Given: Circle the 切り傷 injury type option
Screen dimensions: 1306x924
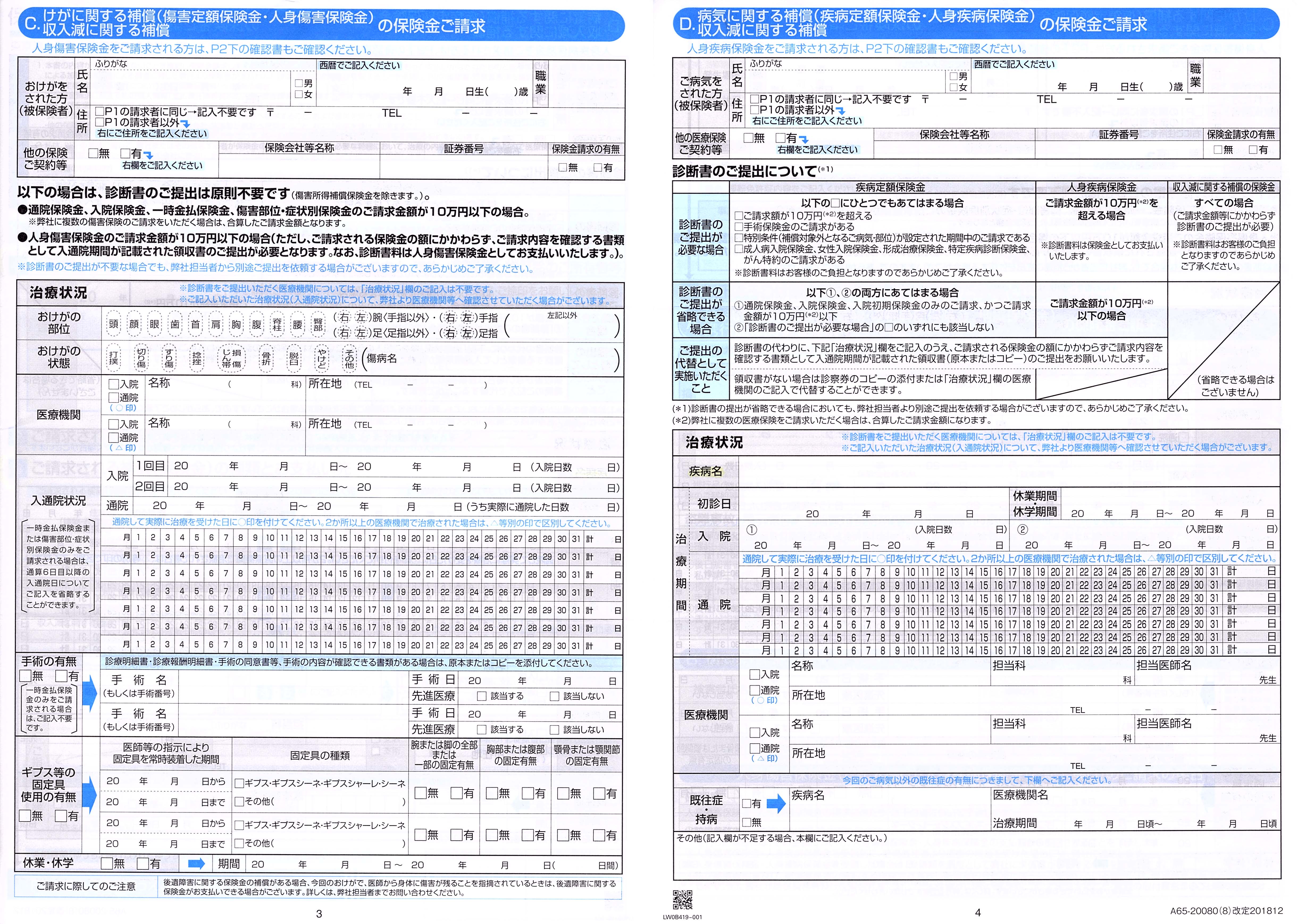Looking at the screenshot, I should pos(141,358).
